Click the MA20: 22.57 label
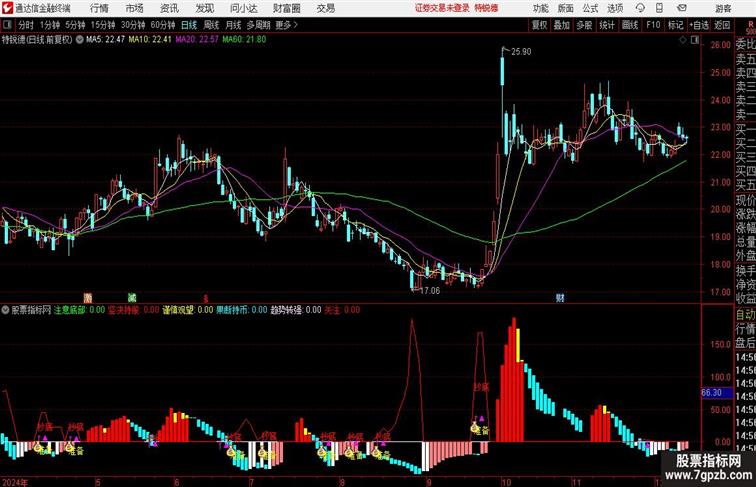This screenshot has width=756, height=487. (x=197, y=40)
